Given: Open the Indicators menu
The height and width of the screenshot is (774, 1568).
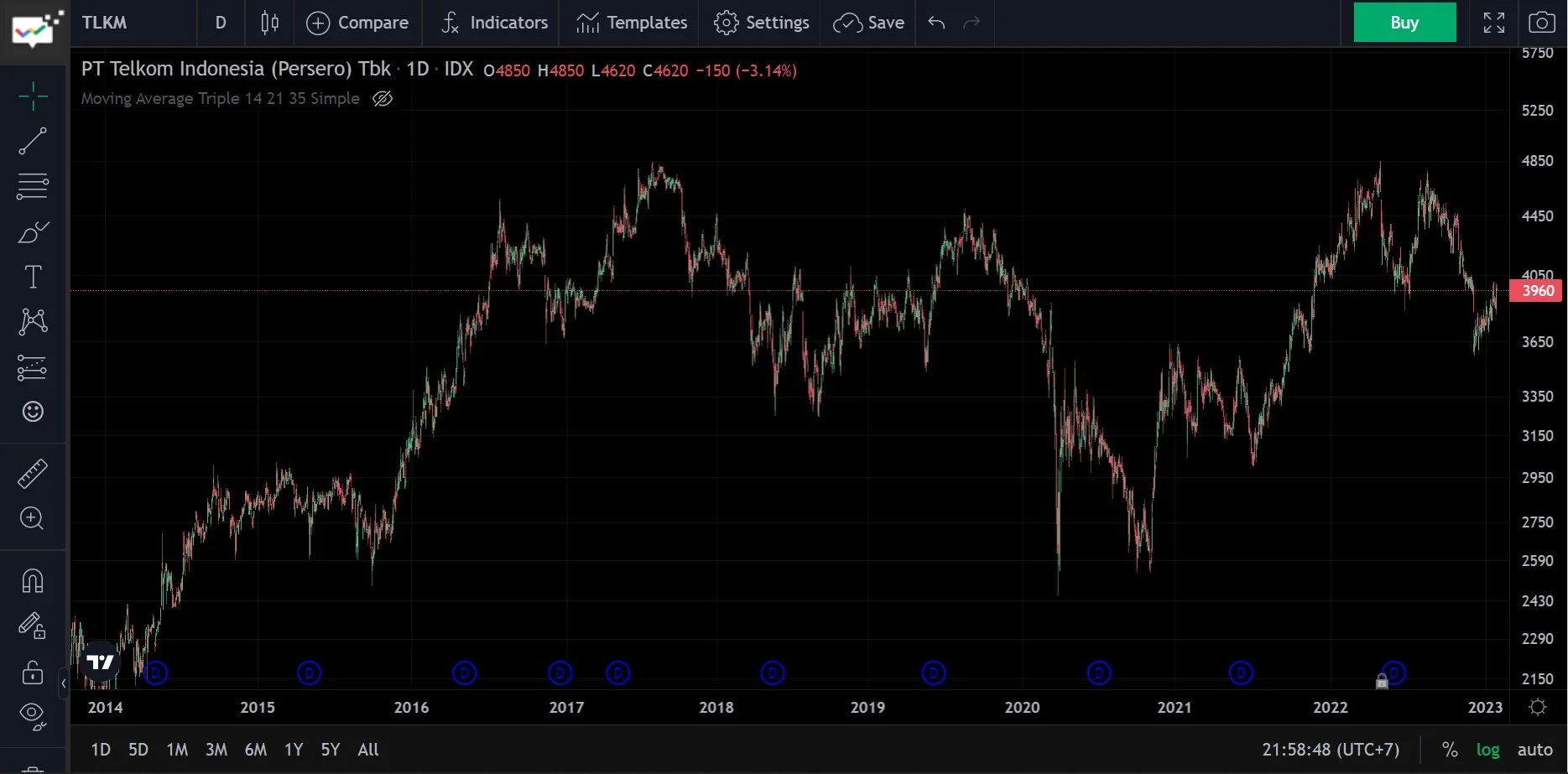Looking at the screenshot, I should pyautogui.click(x=494, y=23).
